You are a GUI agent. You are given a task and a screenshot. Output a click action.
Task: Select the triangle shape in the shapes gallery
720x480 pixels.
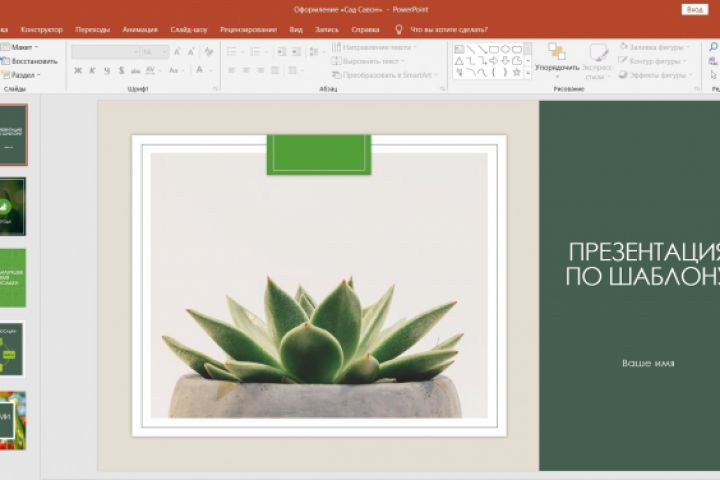459,61
